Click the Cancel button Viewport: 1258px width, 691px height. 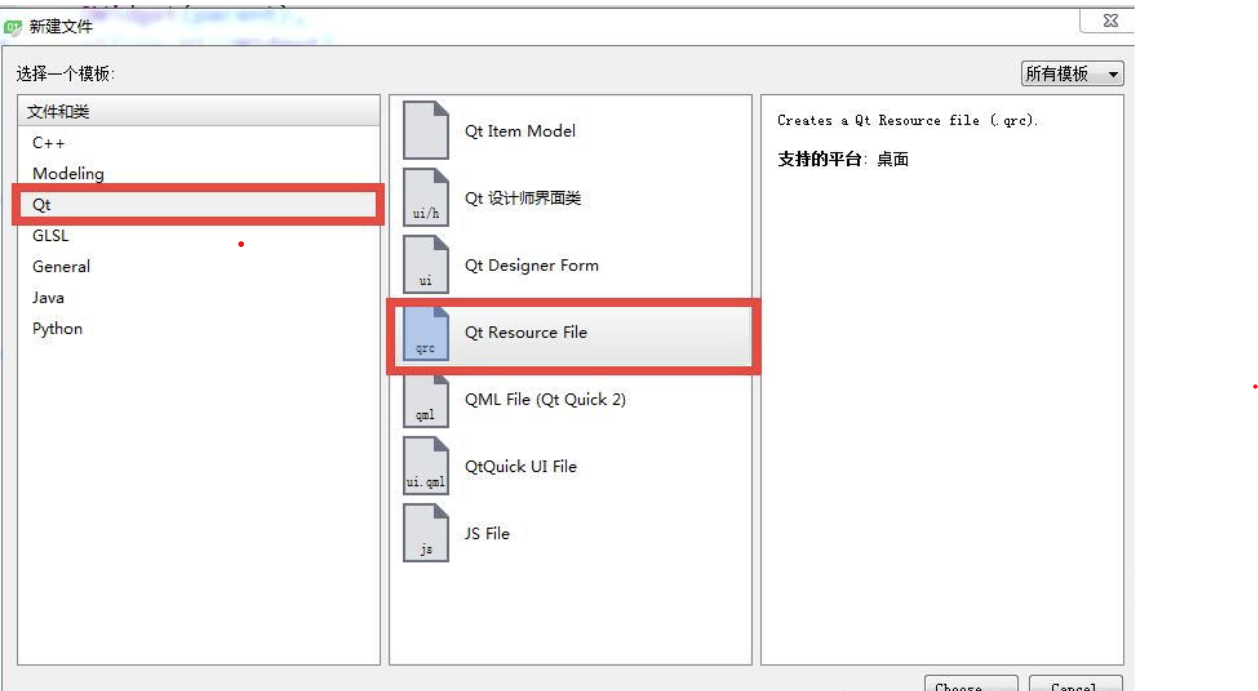click(1075, 684)
